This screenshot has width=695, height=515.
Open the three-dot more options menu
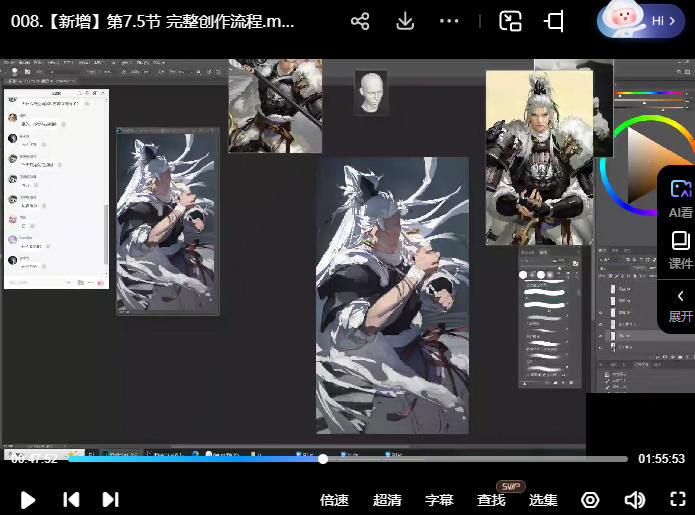tap(450, 21)
